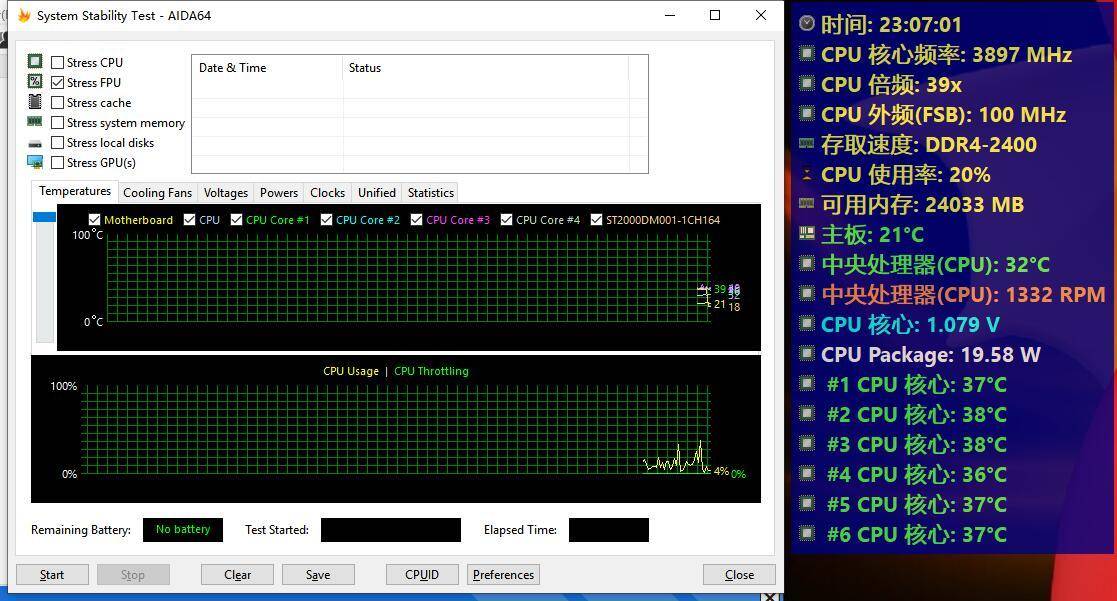Enable the Stress cache checkbox
The height and width of the screenshot is (601, 1117).
pos(58,103)
